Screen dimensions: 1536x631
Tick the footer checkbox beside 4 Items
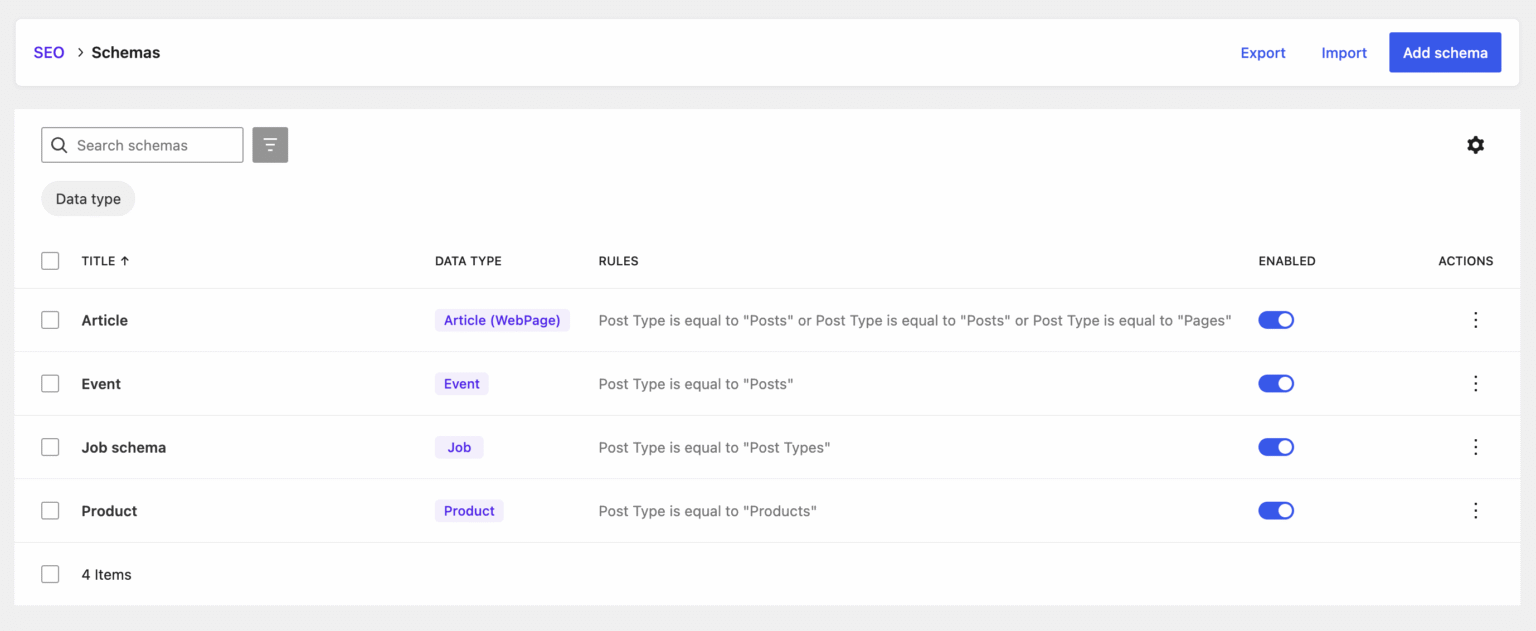point(50,574)
